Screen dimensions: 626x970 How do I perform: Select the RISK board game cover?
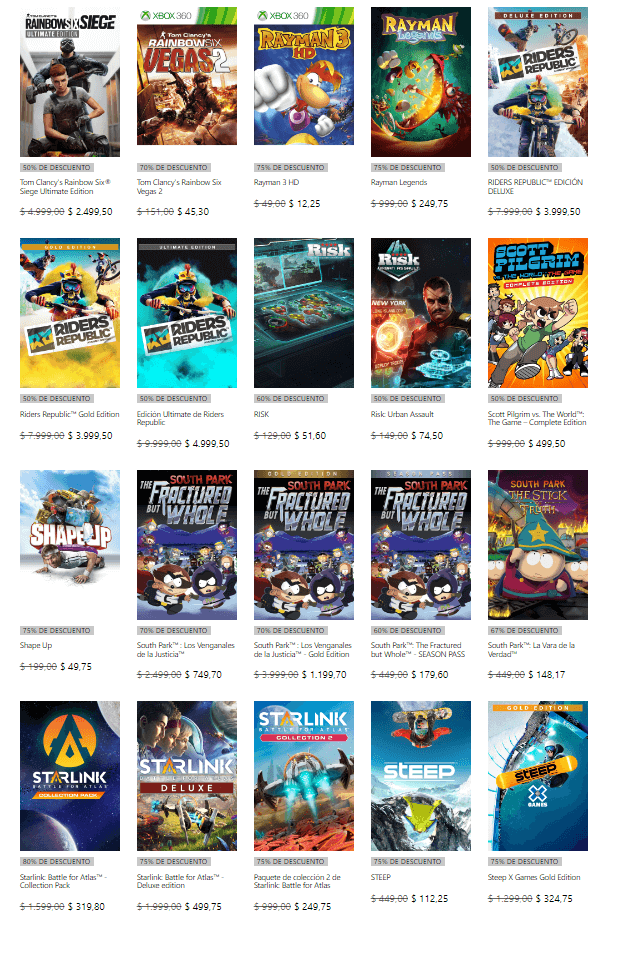coord(304,313)
